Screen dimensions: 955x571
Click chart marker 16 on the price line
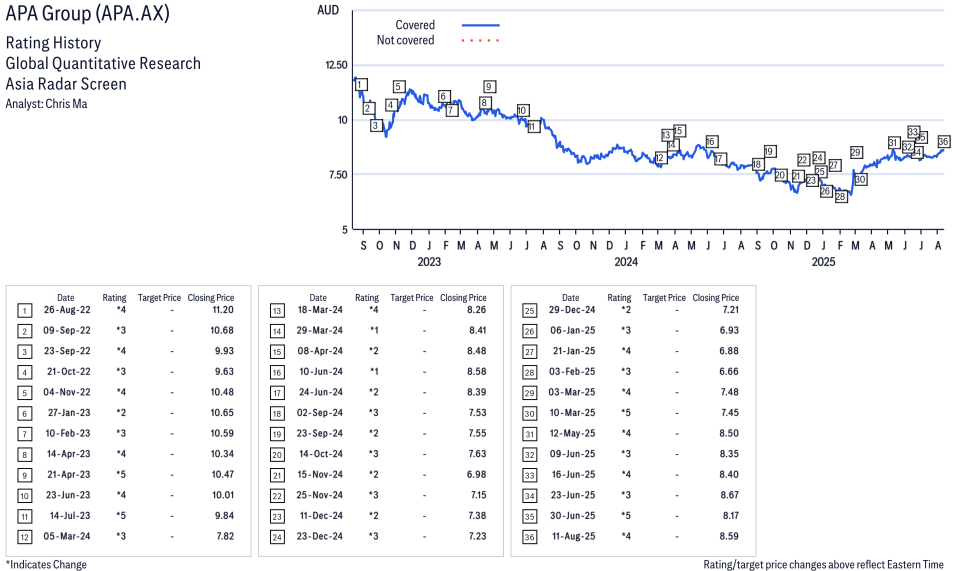(711, 141)
